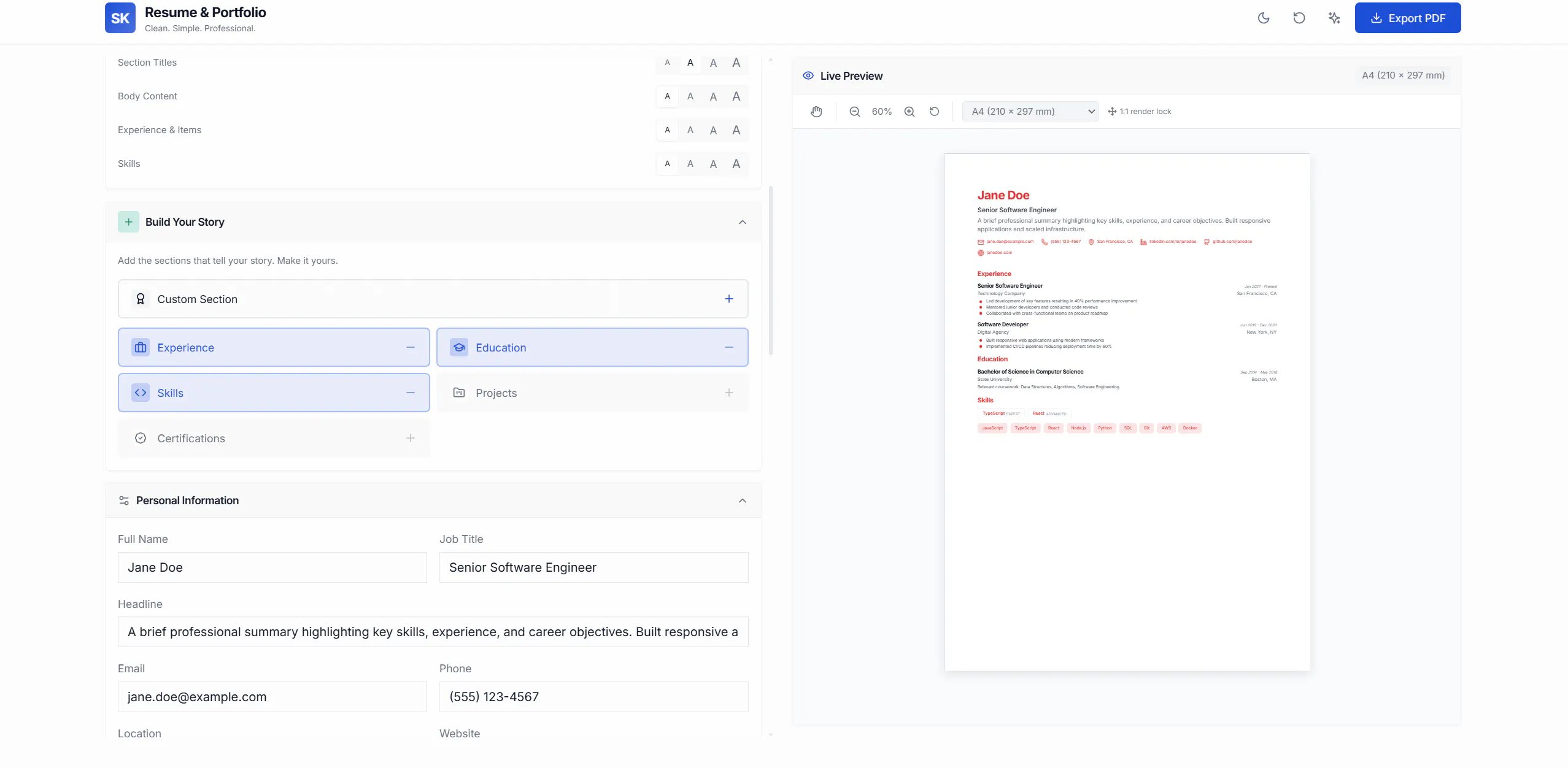Toggle 1:1 render lock
The width and height of the screenshot is (1568, 768).
(1140, 111)
